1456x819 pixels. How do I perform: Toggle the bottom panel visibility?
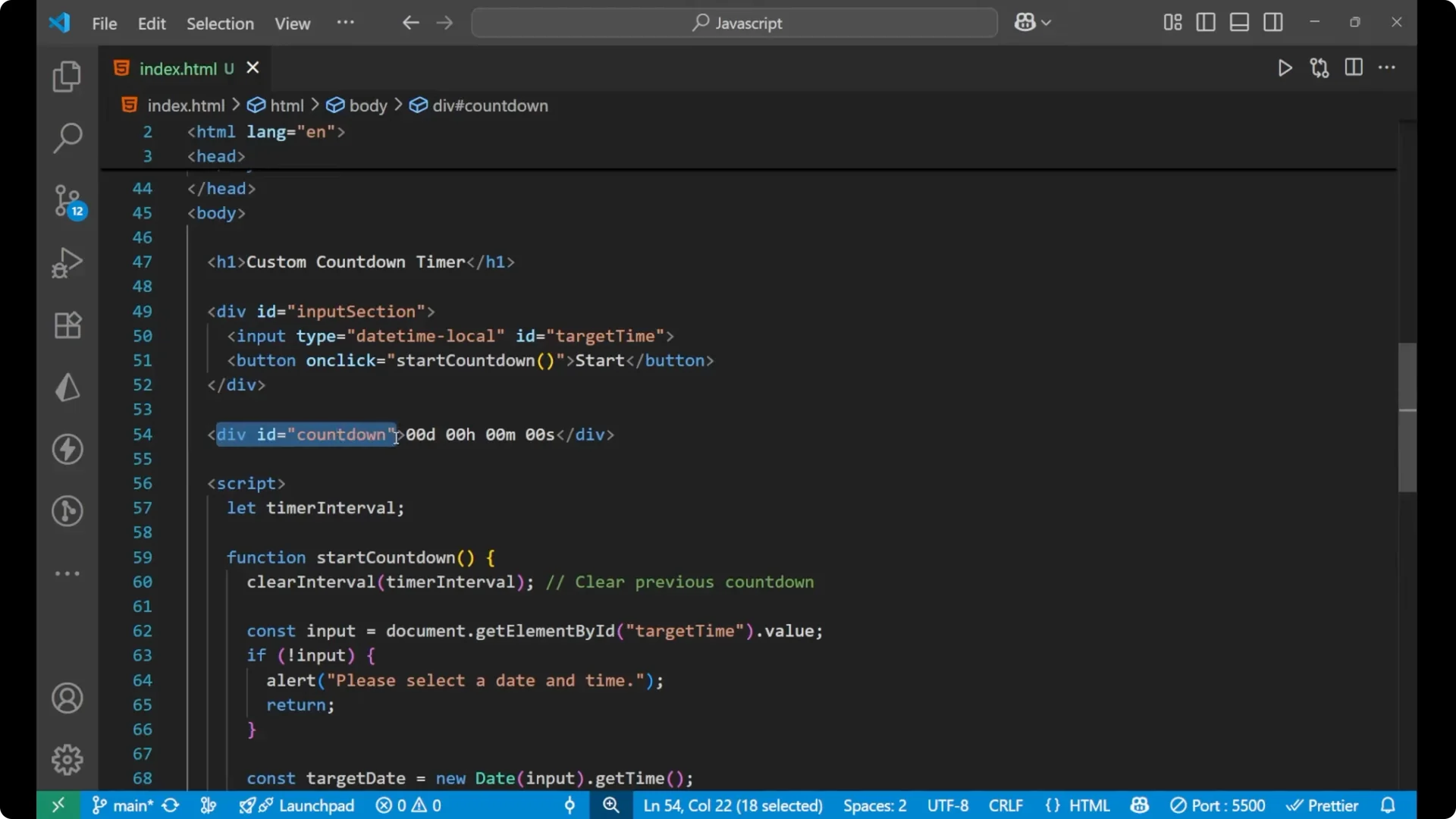[x=1239, y=22]
